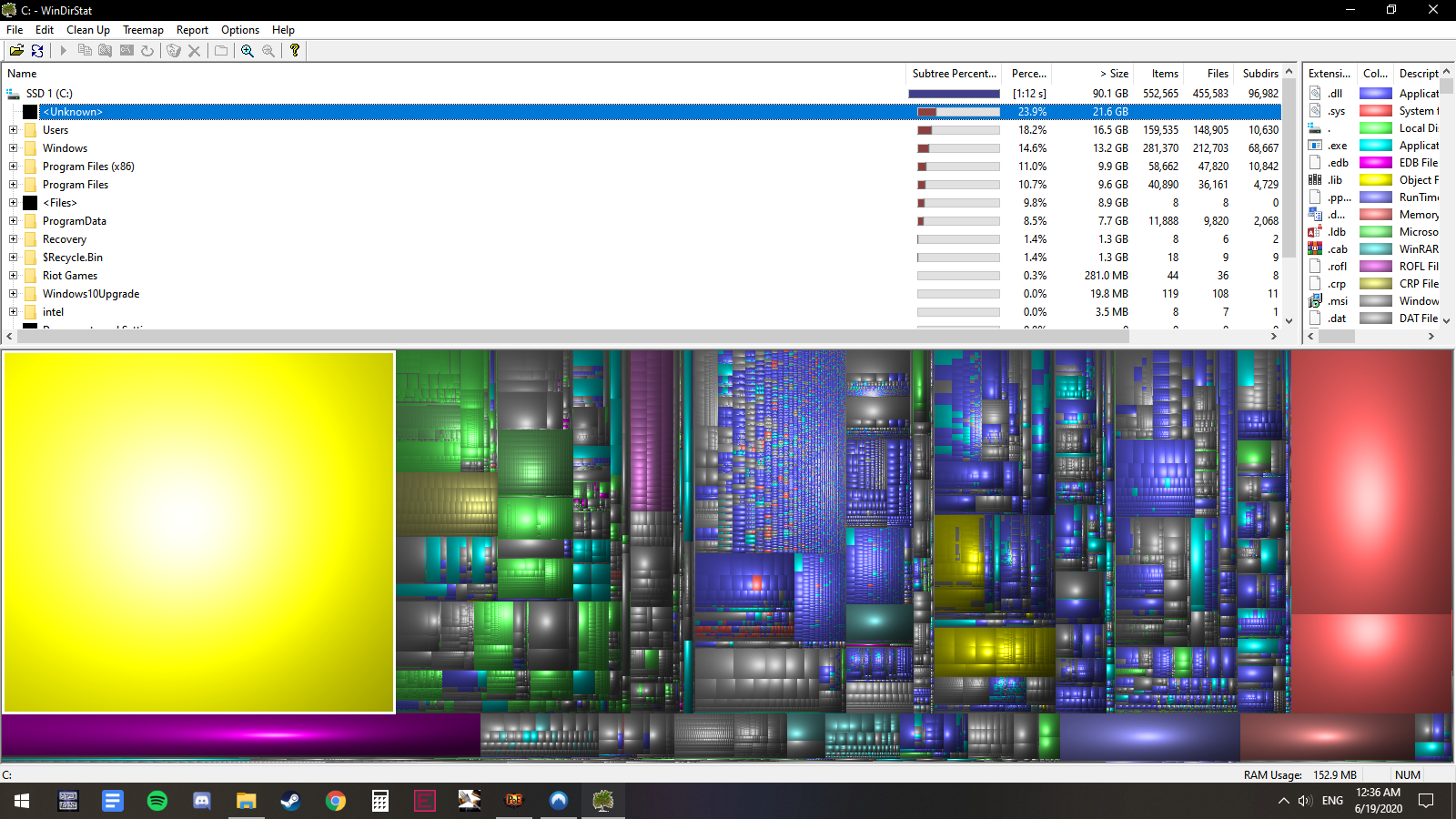The width and height of the screenshot is (1456, 819).
Task: Sort by Subtree Percentage column header
Action: tap(955, 74)
